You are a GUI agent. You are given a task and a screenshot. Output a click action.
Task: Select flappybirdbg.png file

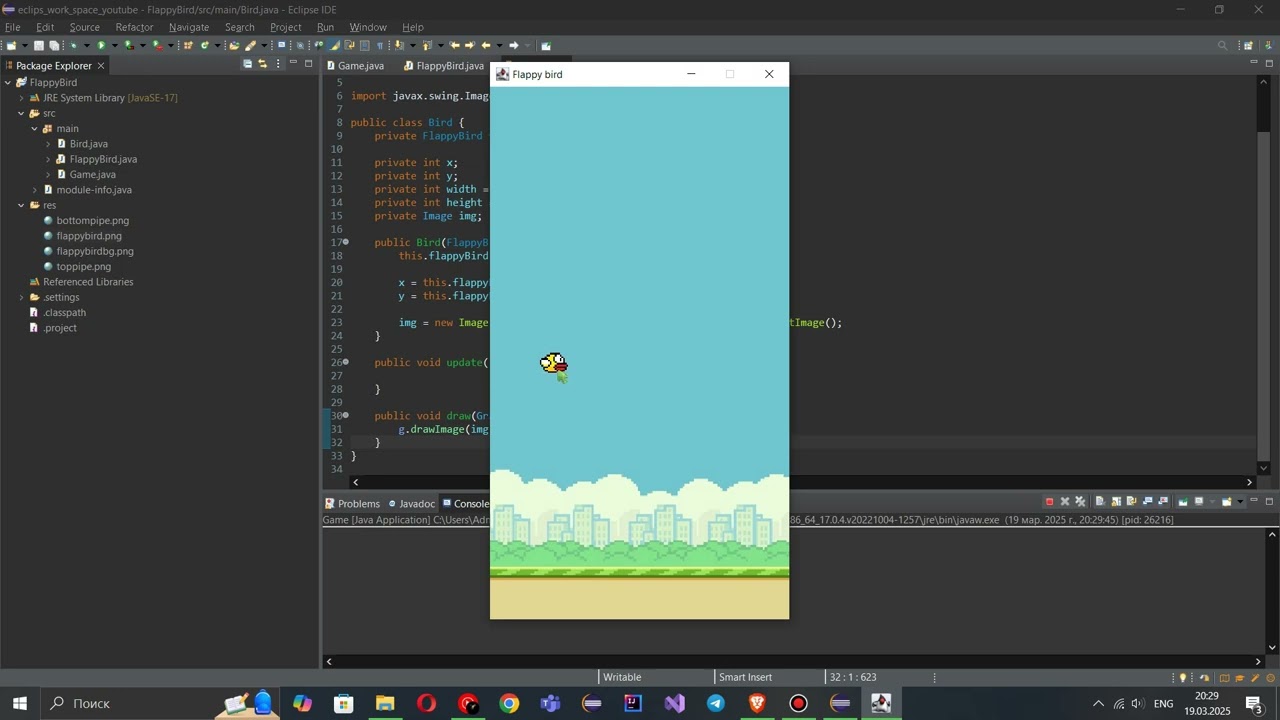click(95, 251)
